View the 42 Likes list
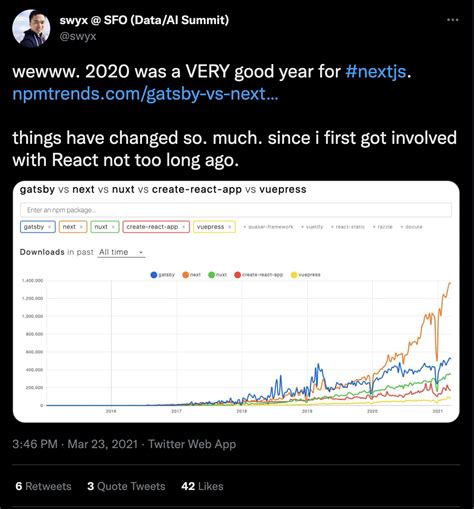This screenshot has height=509, width=474. pos(202,486)
